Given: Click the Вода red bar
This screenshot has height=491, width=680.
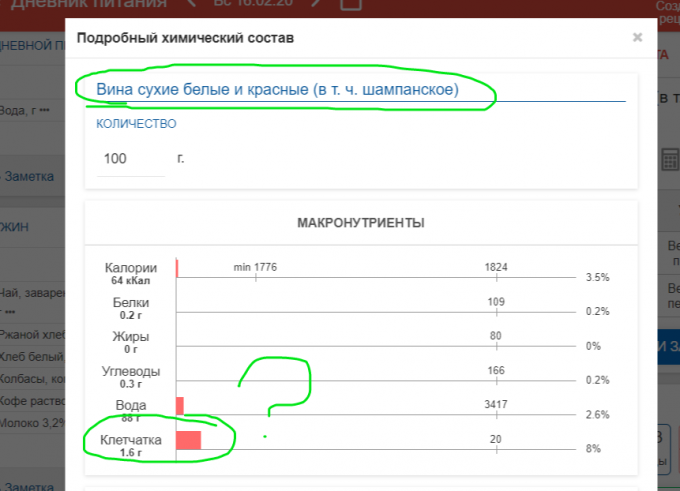Looking at the screenshot, I should [x=180, y=405].
